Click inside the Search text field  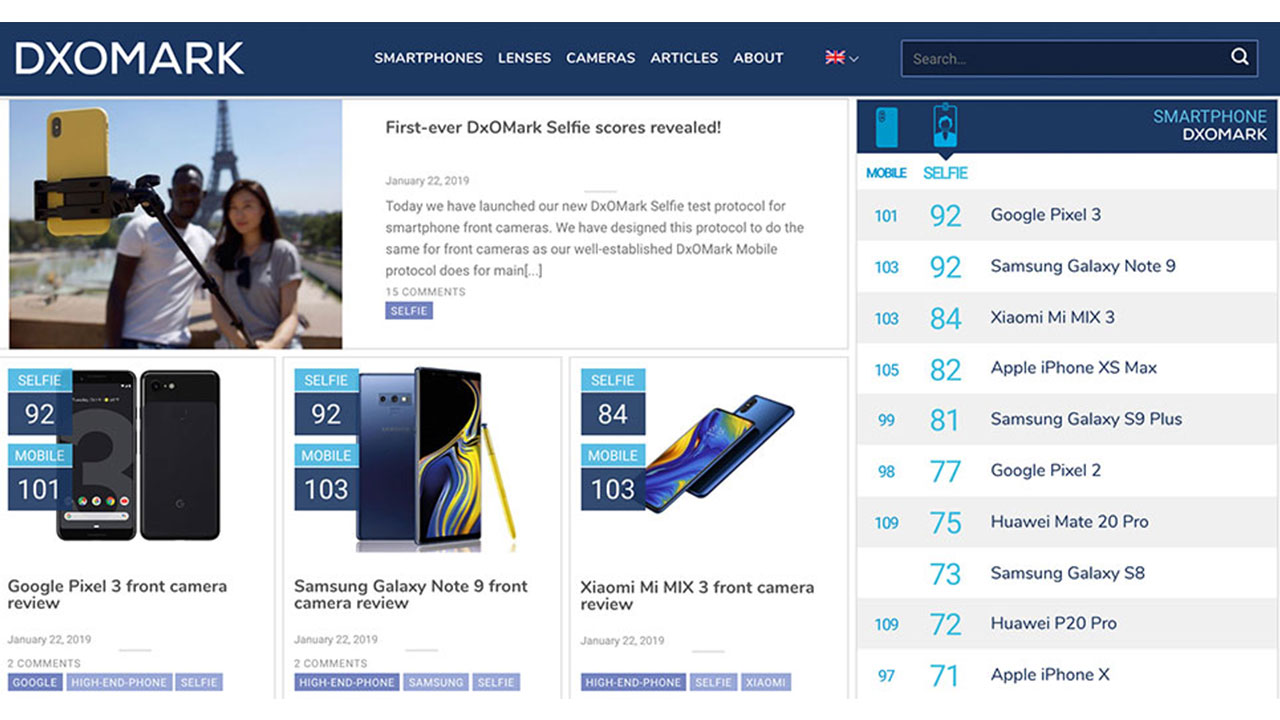point(1060,58)
